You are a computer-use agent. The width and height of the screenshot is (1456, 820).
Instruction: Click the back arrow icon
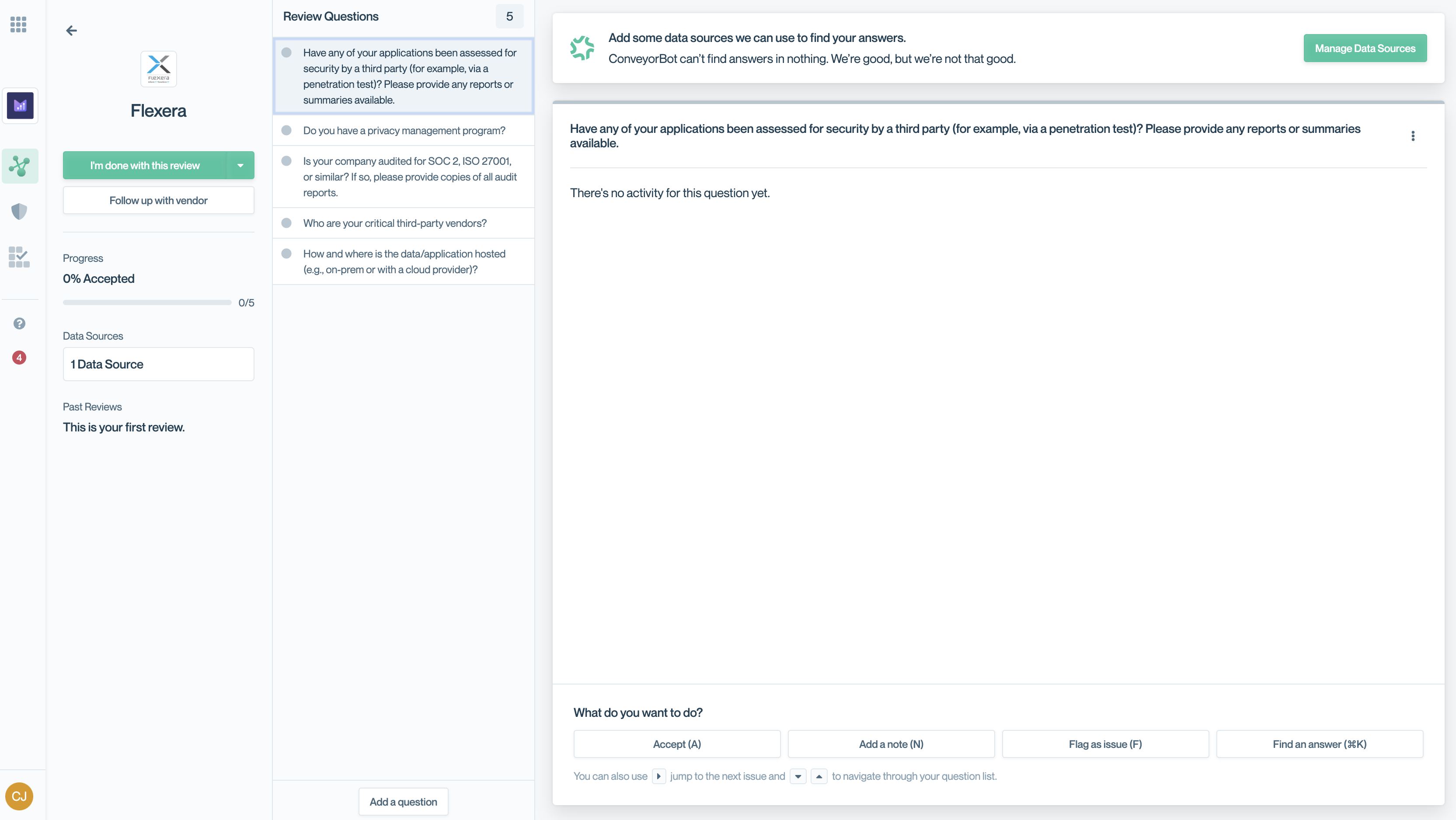pos(71,31)
